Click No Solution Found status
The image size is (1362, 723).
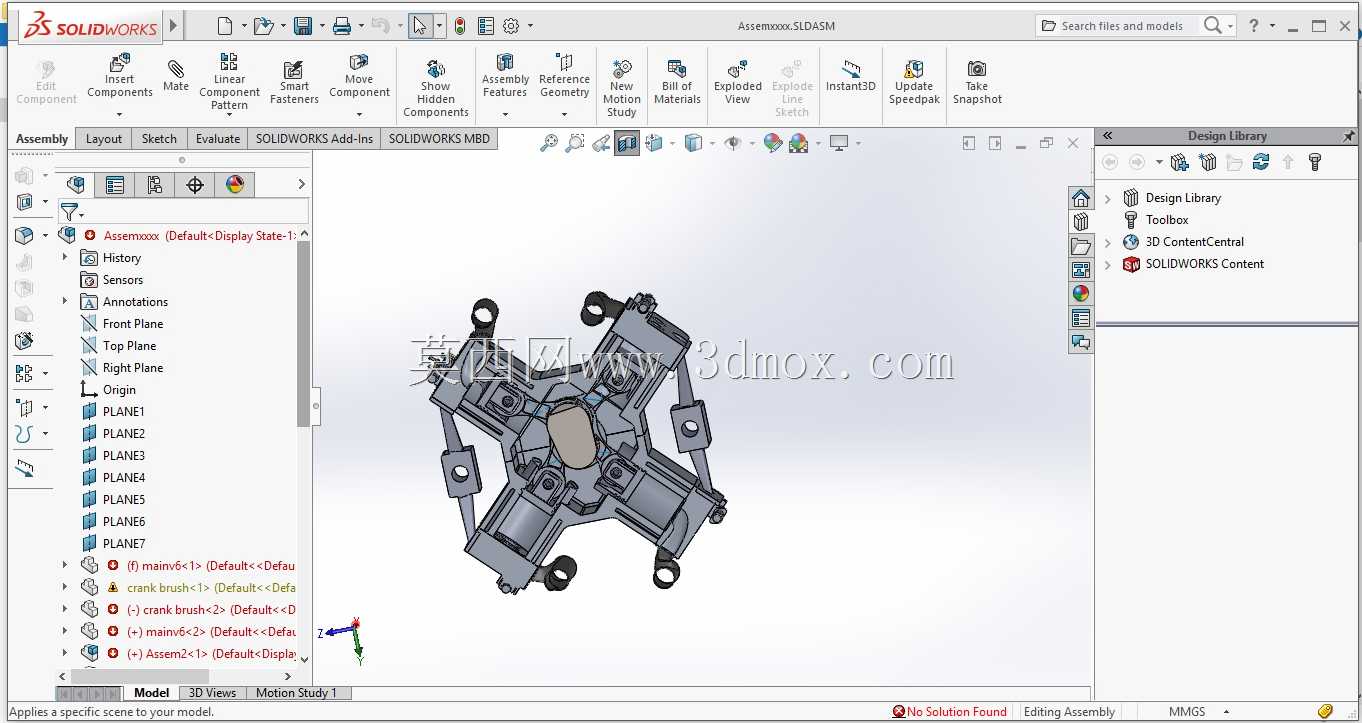tap(950, 712)
